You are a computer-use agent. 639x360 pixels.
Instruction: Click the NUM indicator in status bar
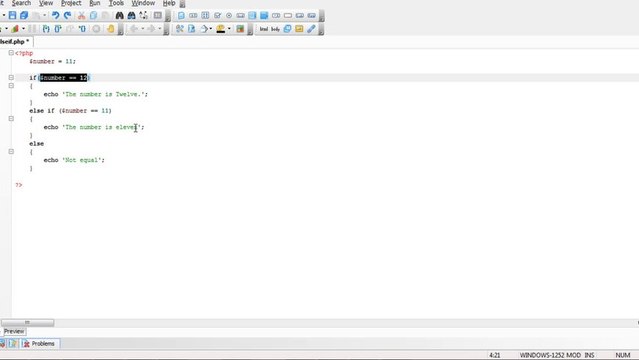[x=623, y=355]
